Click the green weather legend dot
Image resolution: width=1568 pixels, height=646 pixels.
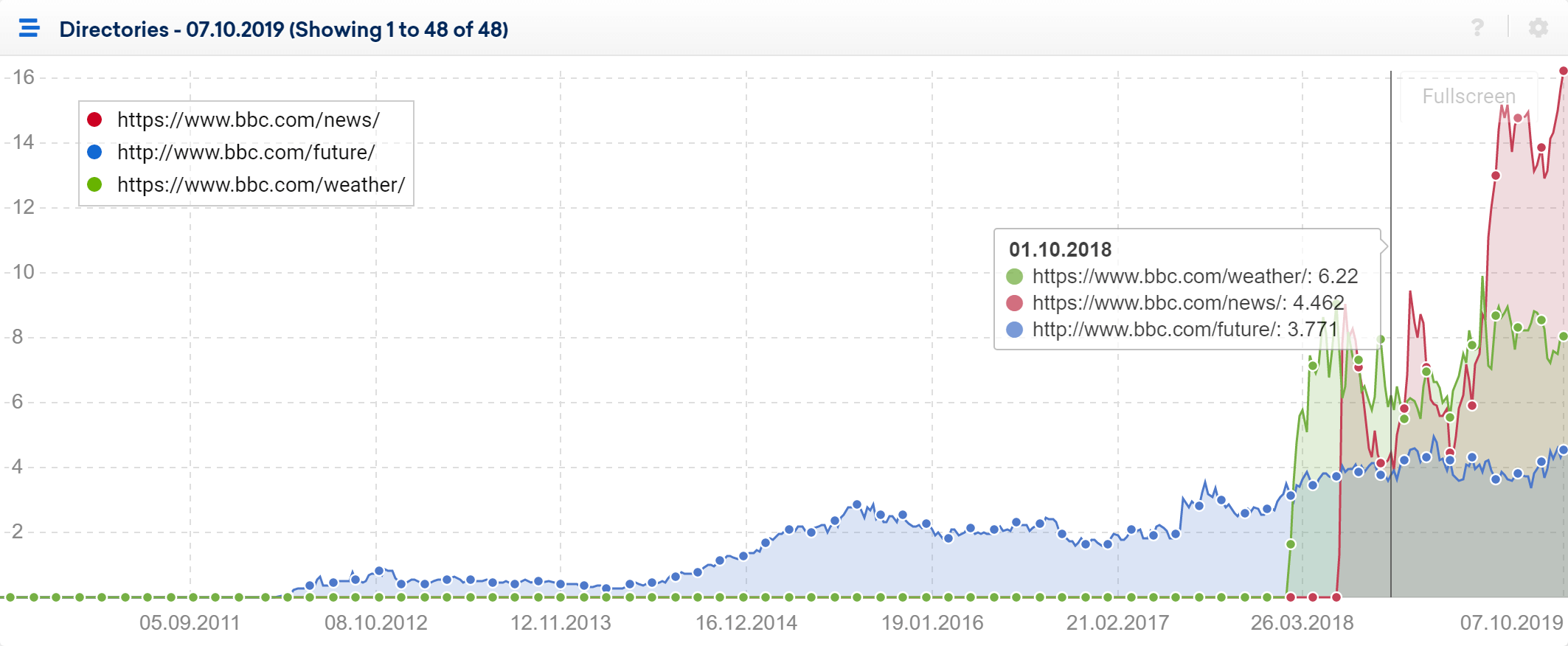click(94, 184)
